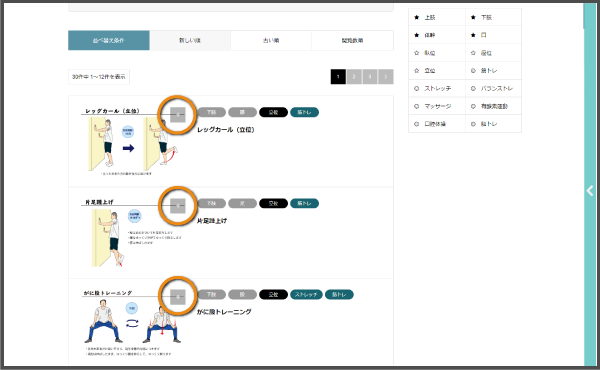This screenshot has width=600, height=370.
Task: Click the star icon beside 下肢
Action: pyautogui.click(x=473, y=17)
